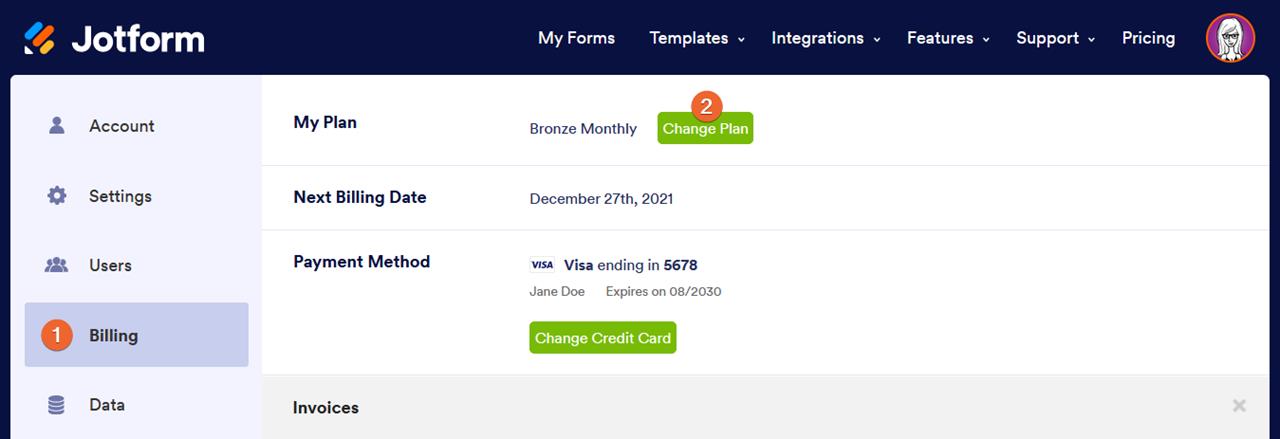Viewport: 1280px width, 439px height.
Task: Click the Users group icon
Action: 57,266
